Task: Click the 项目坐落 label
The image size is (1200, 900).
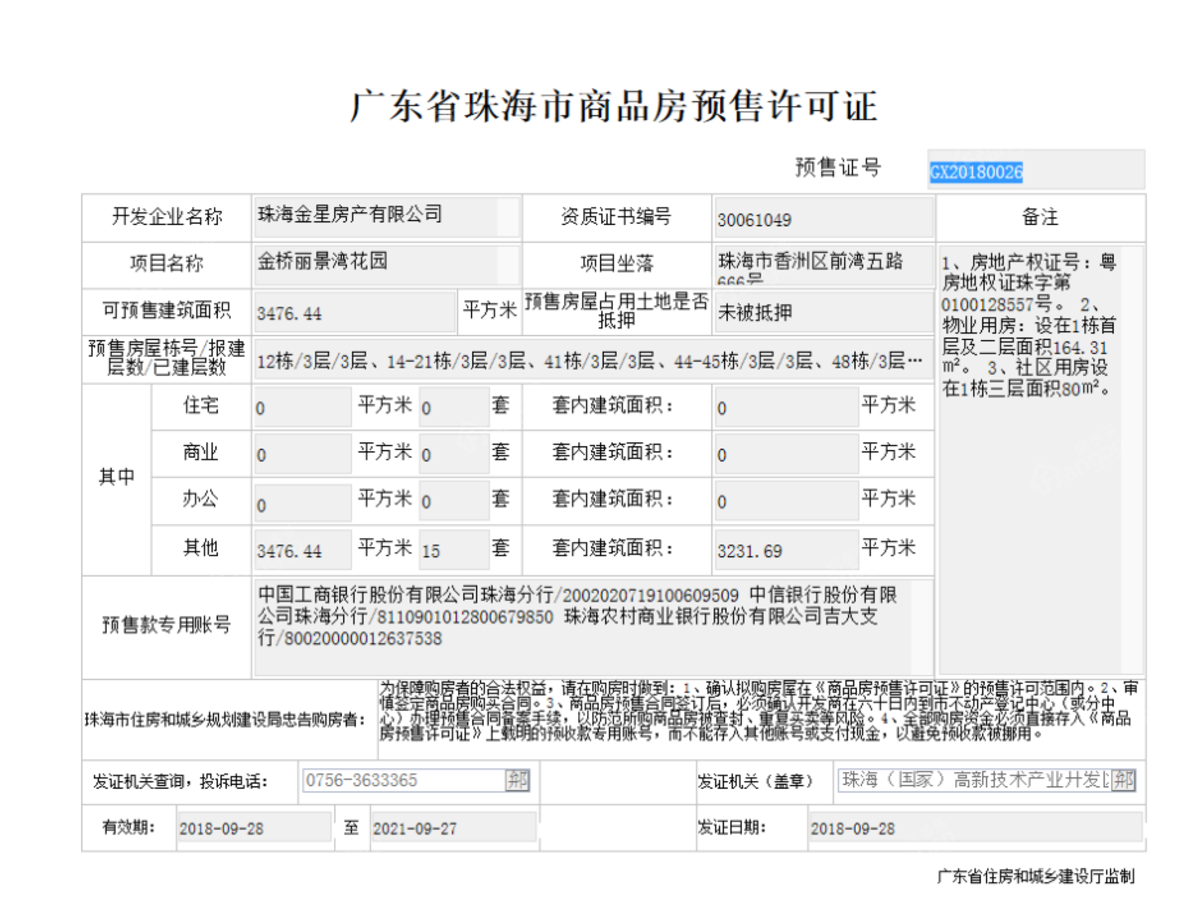Action: [617, 264]
